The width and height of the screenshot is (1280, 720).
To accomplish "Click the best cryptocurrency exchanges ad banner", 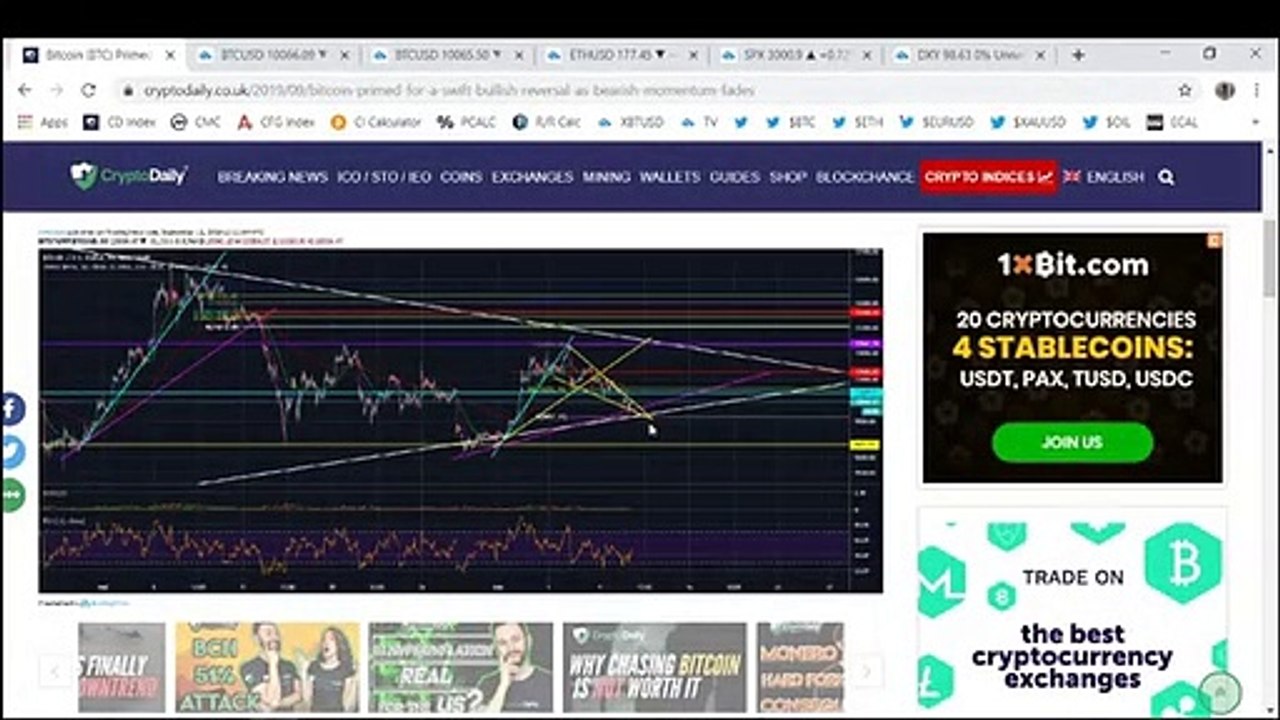I will pyautogui.click(x=1072, y=612).
